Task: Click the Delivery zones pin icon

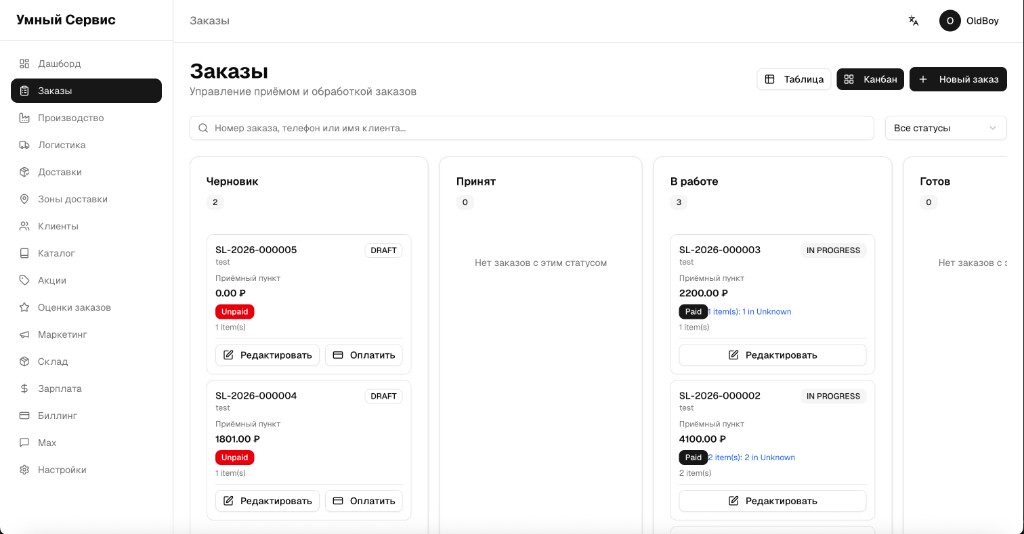Action: [x=25, y=199]
